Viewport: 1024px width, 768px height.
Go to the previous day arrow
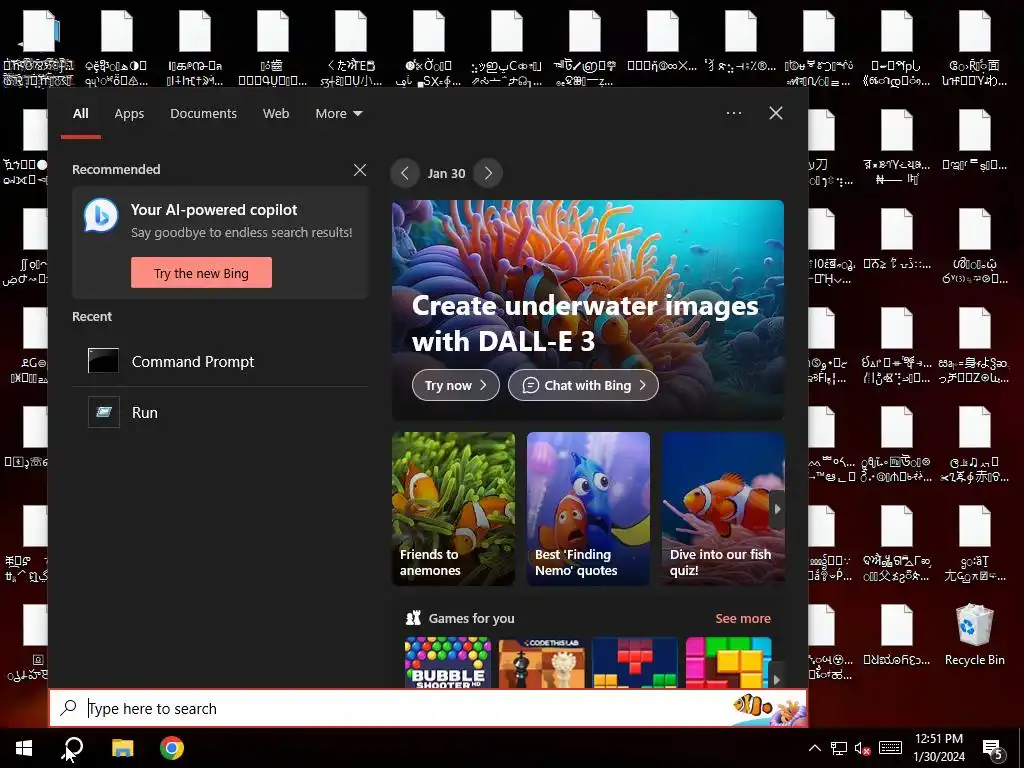405,173
